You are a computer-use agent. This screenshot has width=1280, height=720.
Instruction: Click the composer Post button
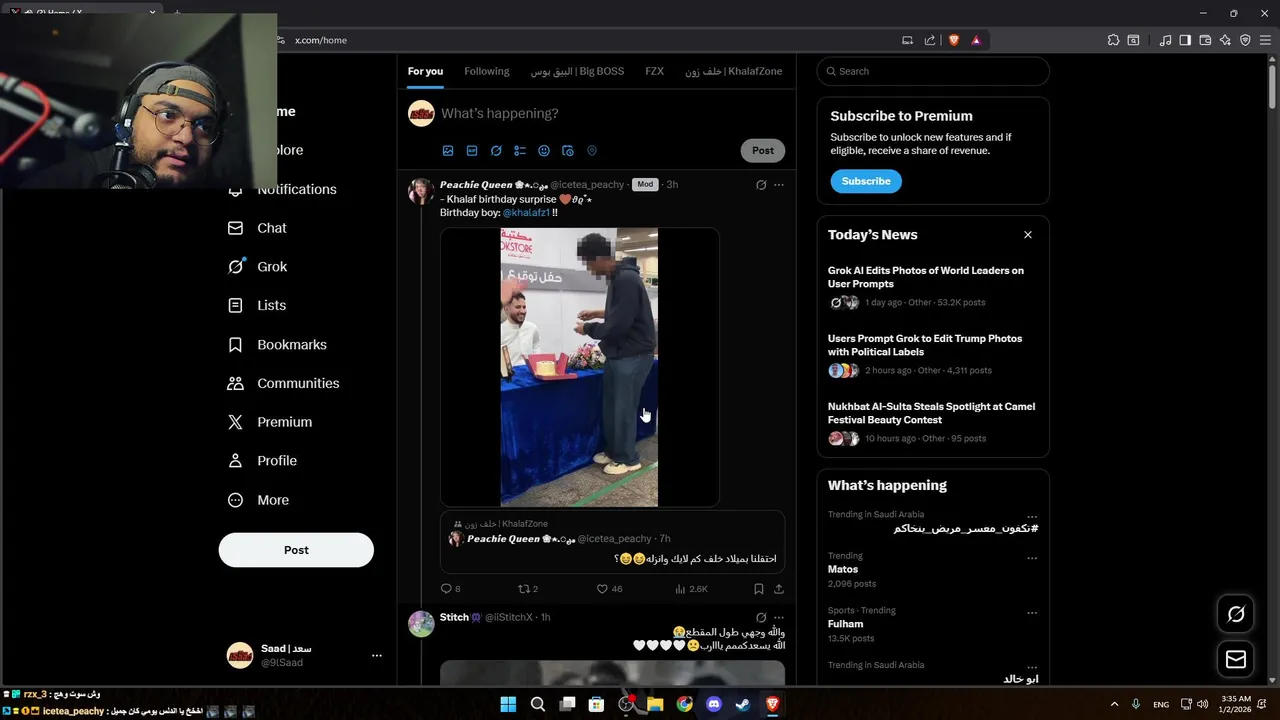[x=763, y=150]
